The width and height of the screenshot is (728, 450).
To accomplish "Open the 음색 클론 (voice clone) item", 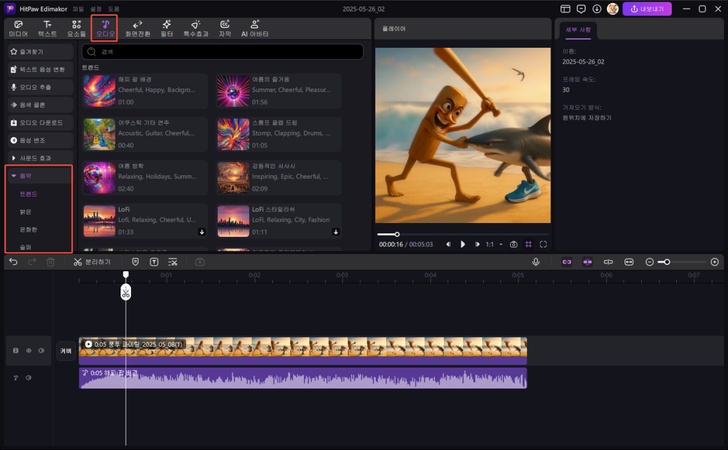I will pyautogui.click(x=40, y=105).
